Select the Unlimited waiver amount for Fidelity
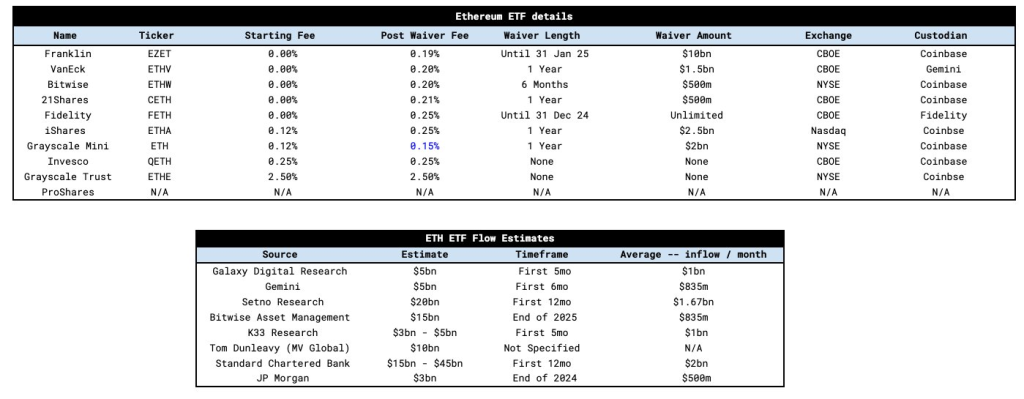 point(694,115)
